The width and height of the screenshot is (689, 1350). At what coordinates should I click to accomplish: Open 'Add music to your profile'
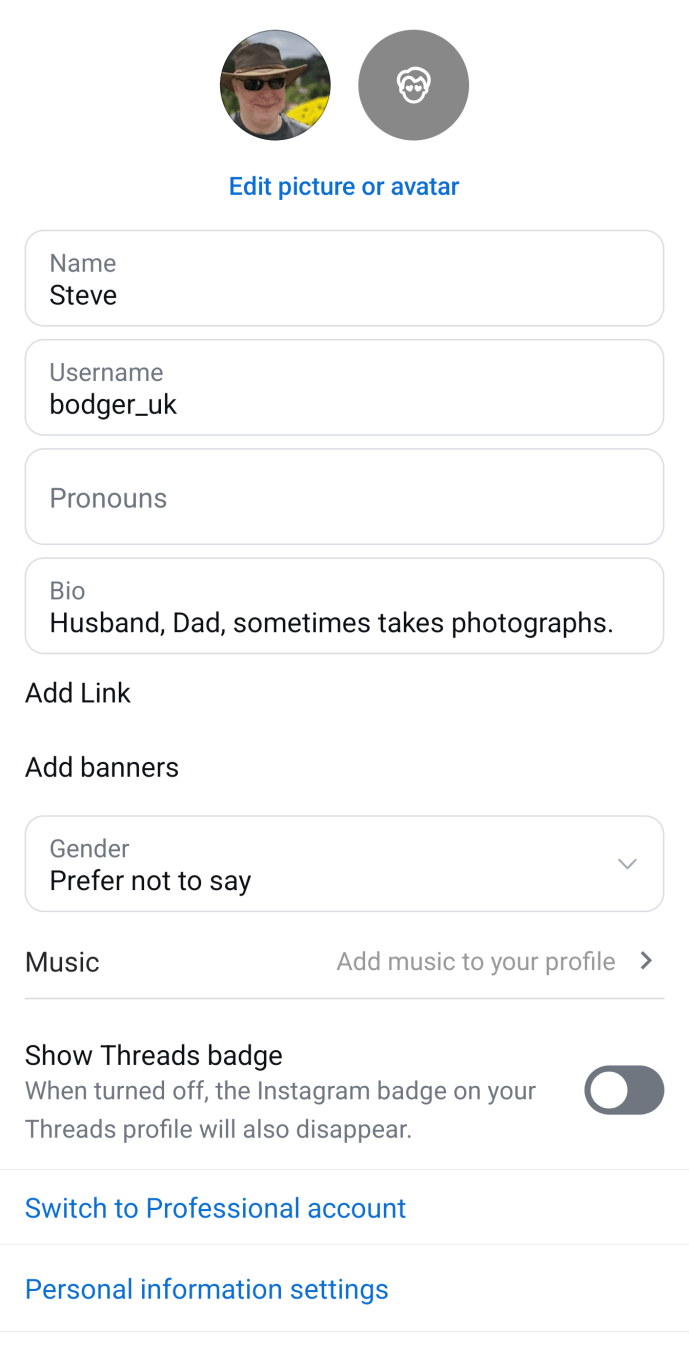476,962
